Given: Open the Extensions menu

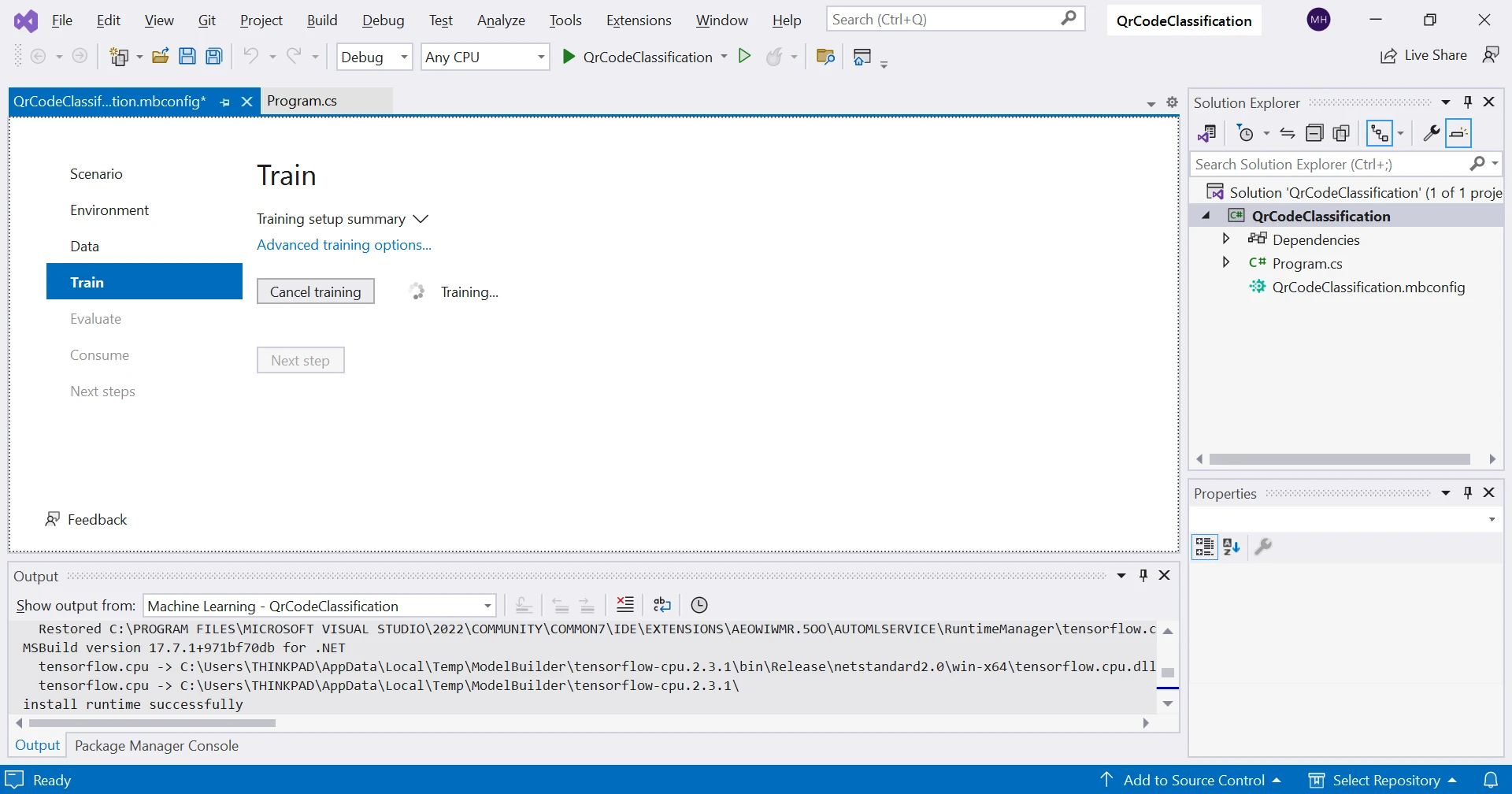Looking at the screenshot, I should 638,20.
